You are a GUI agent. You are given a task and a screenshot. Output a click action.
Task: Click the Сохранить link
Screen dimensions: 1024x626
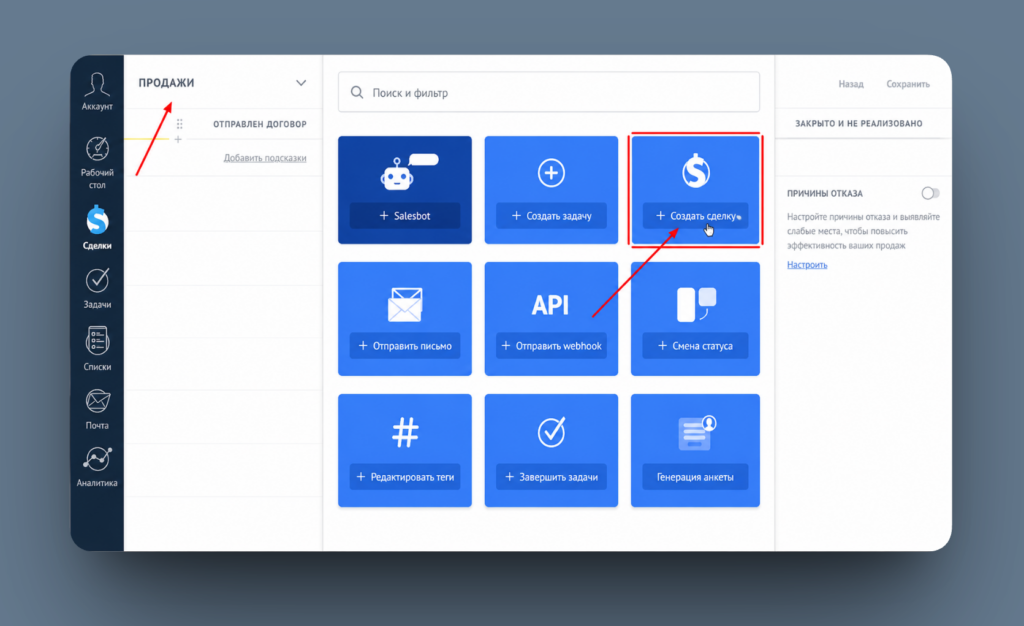(908, 84)
